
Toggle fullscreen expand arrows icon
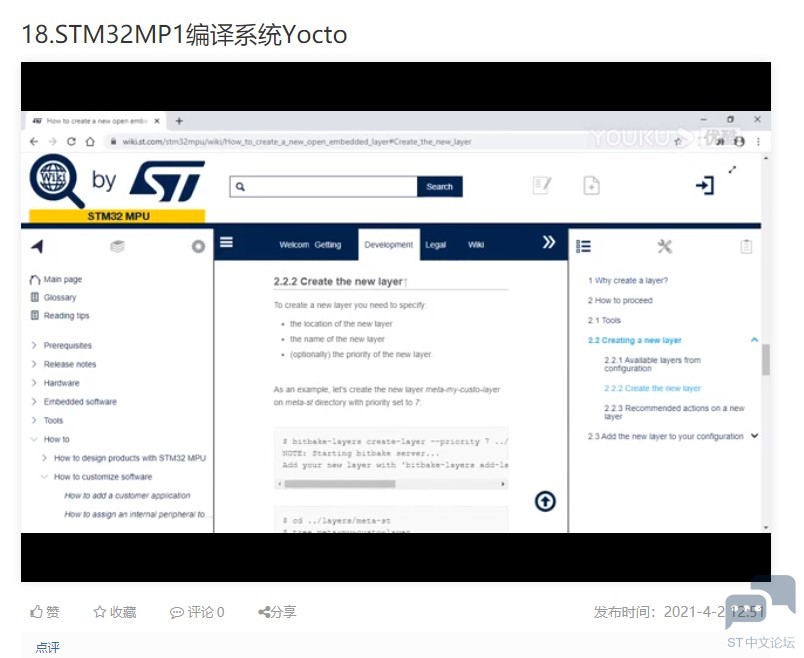click(732, 169)
